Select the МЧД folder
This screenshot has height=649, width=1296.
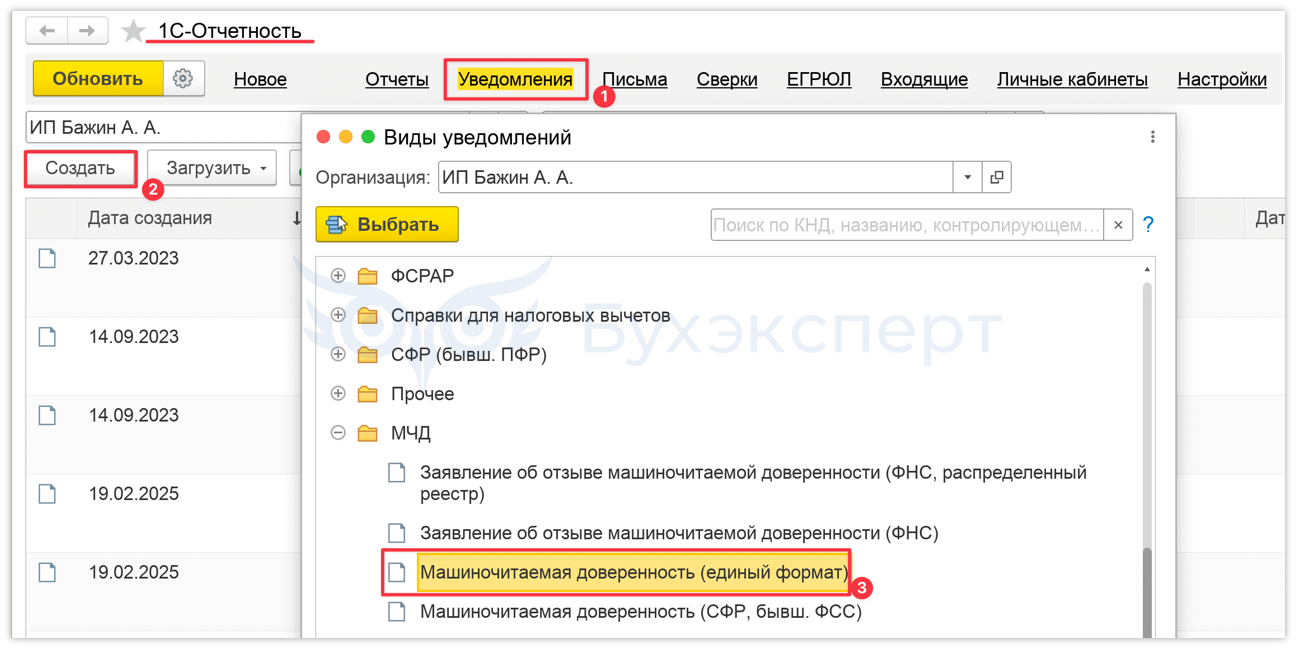tap(411, 433)
